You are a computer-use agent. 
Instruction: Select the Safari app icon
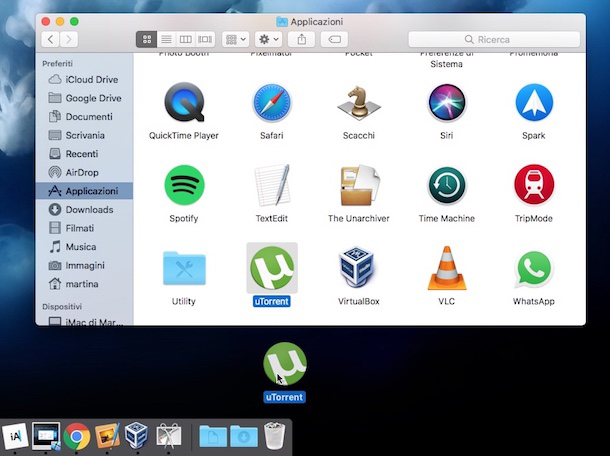[x=272, y=103]
